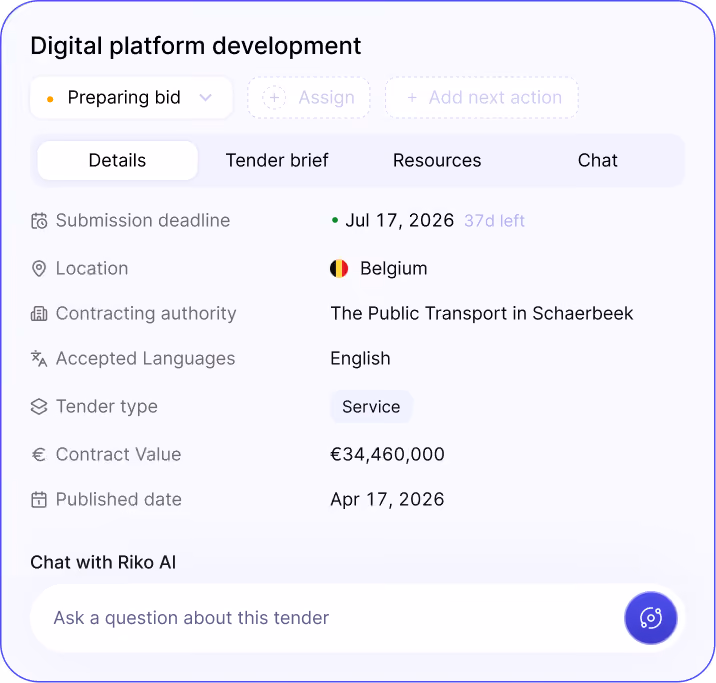
Task: Switch to the Tender brief tab
Action: [277, 160]
